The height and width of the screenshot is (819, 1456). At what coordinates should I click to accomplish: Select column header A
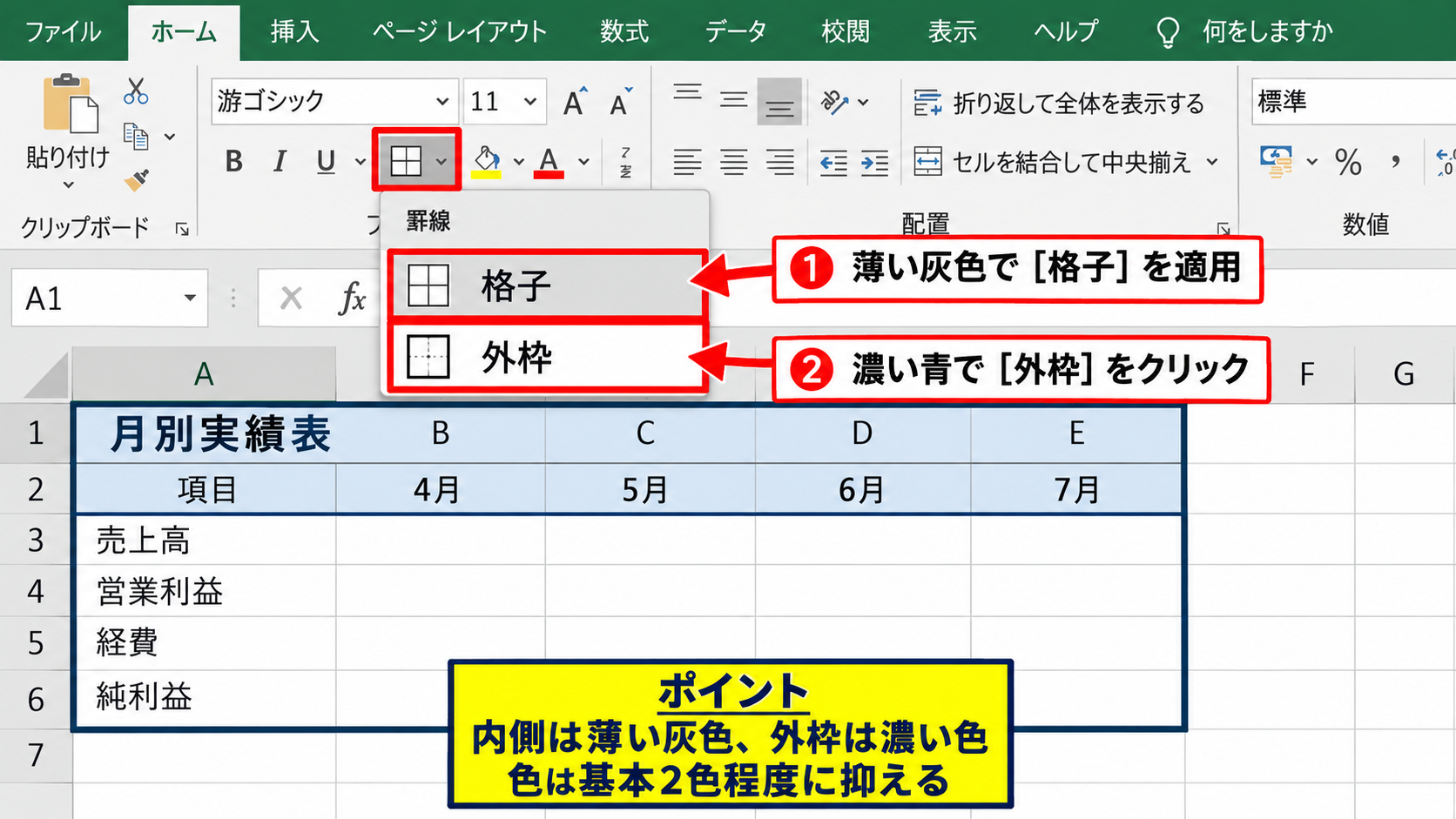click(204, 374)
